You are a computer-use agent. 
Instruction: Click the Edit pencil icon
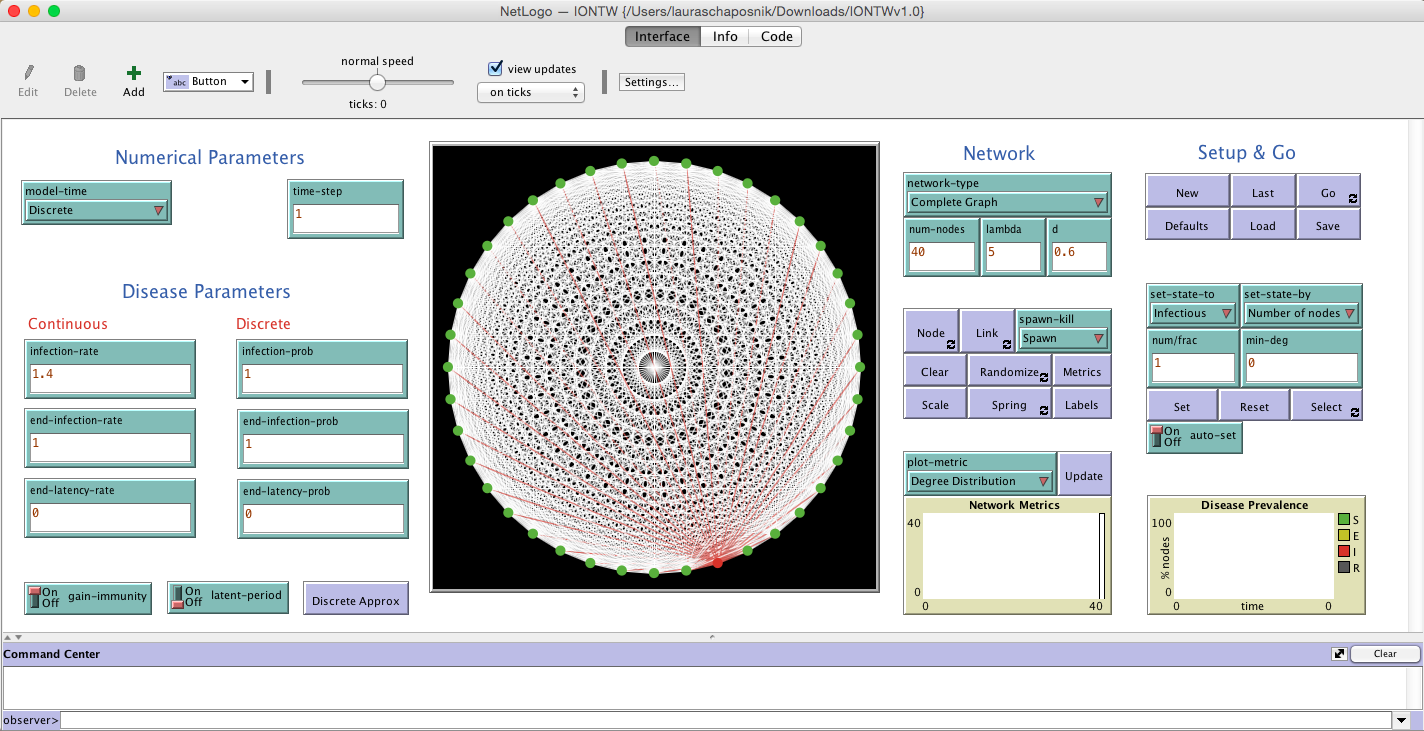[x=28, y=73]
